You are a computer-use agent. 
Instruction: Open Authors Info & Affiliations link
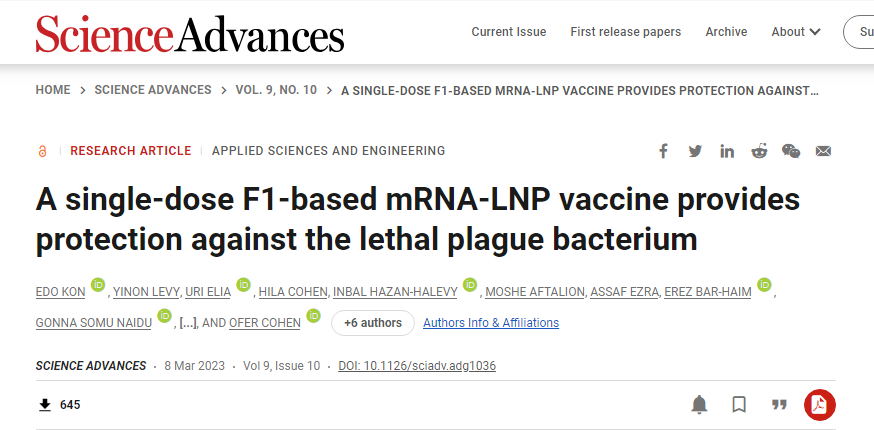491,323
